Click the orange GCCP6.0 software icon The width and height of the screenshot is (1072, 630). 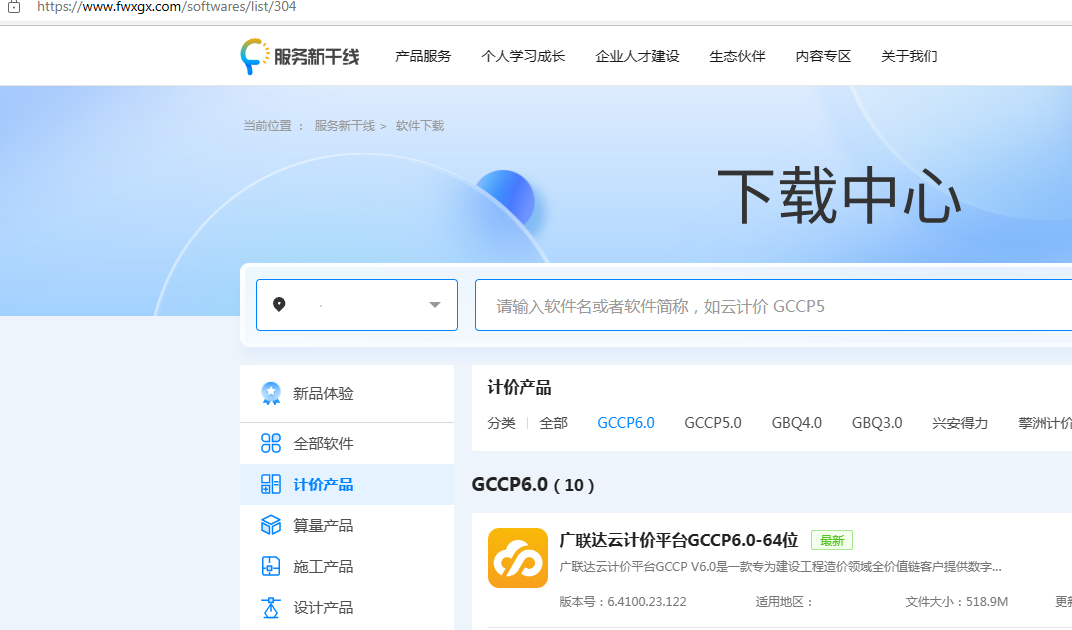click(x=518, y=557)
